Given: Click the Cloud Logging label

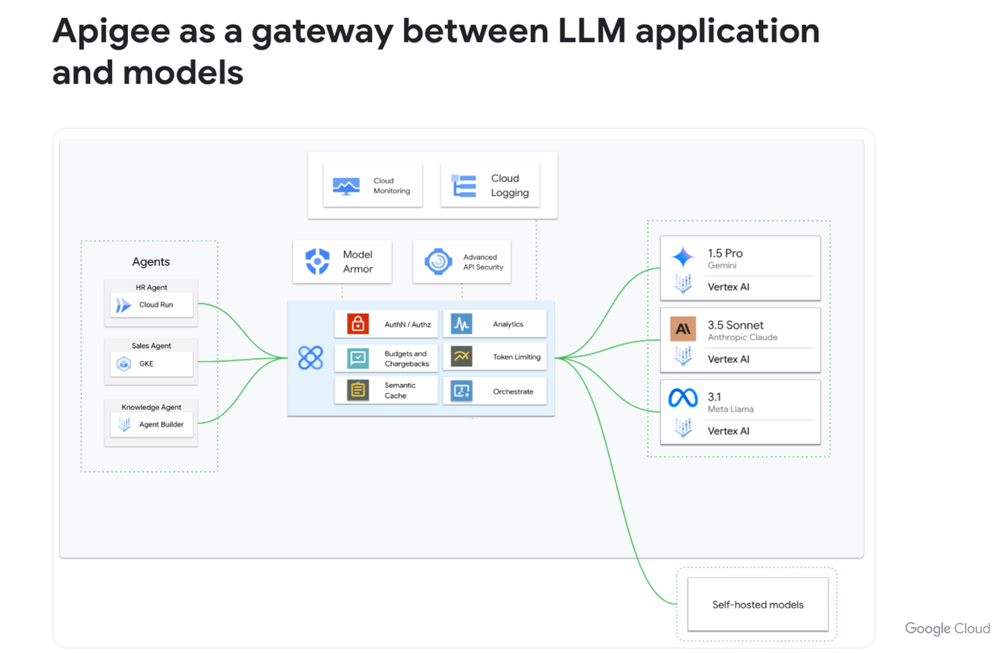Looking at the screenshot, I should click(x=510, y=185).
